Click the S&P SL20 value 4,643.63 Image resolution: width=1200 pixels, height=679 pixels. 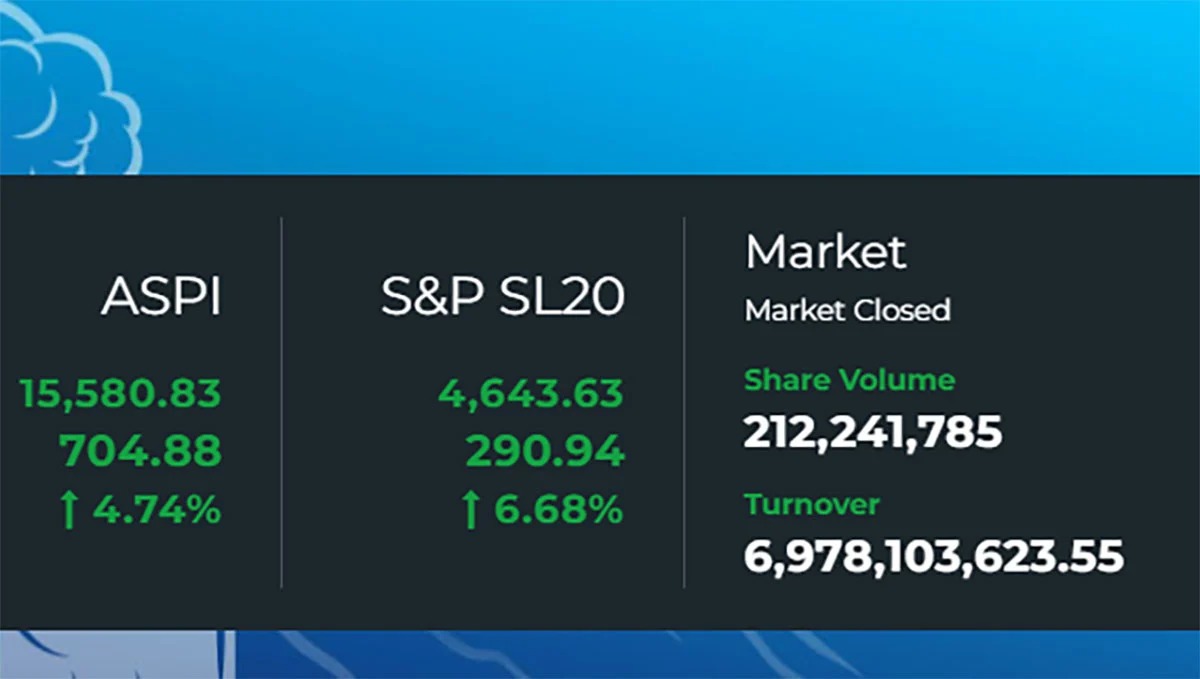530,393
